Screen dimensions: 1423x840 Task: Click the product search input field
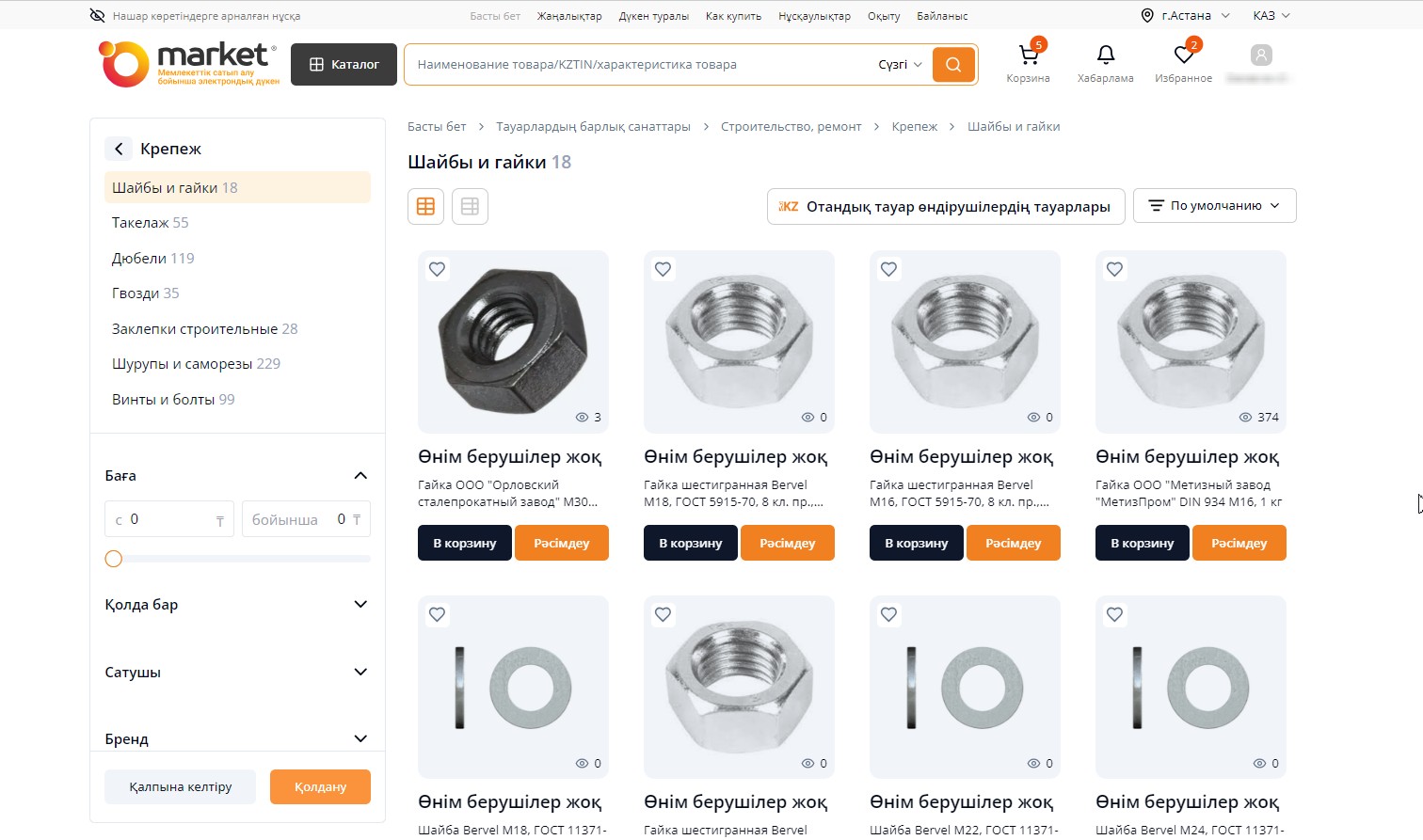[x=640, y=65]
